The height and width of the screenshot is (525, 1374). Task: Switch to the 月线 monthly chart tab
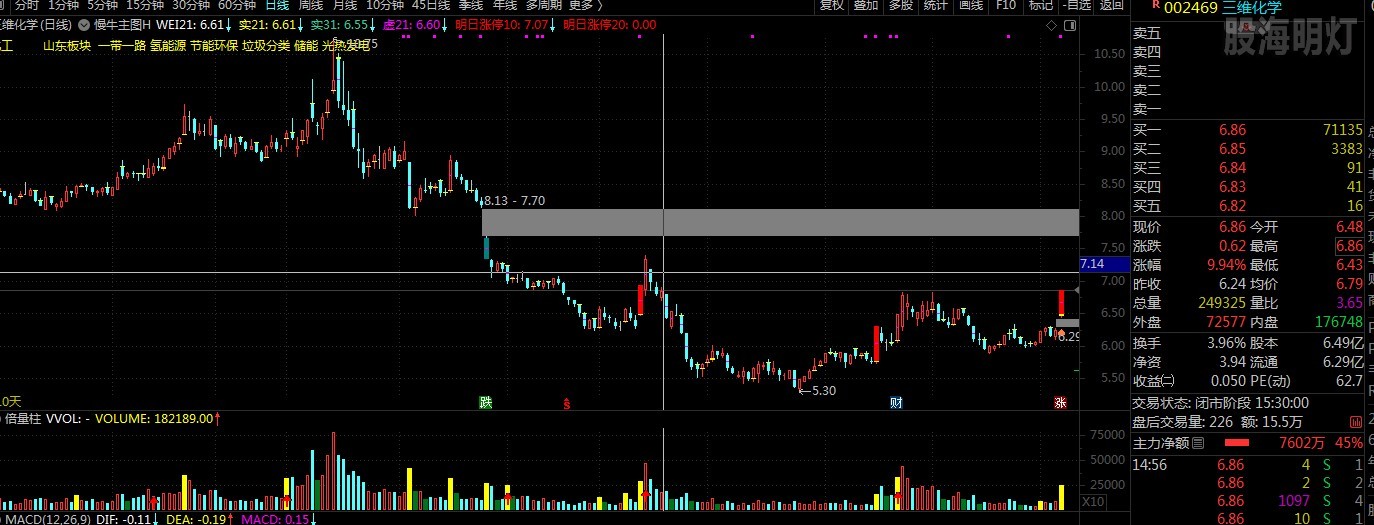344,5
